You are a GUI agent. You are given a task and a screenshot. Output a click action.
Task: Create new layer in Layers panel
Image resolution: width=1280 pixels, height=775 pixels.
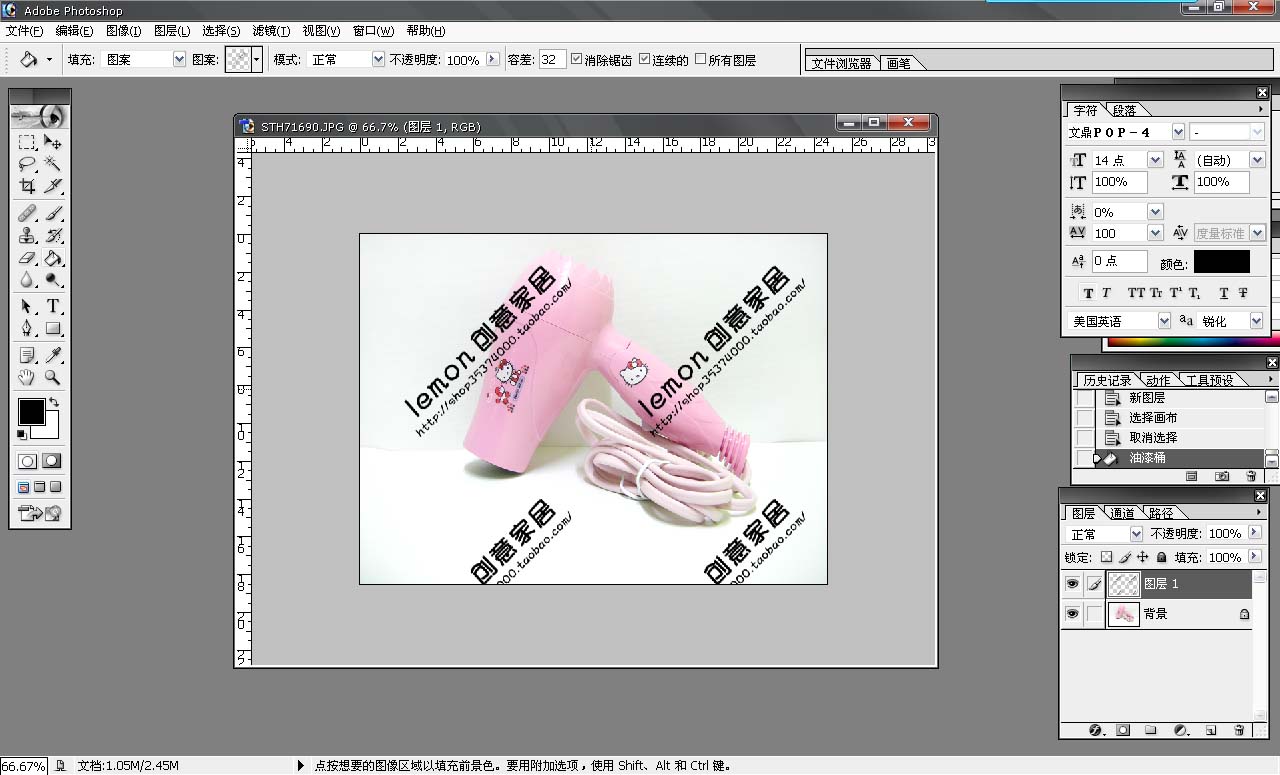pyautogui.click(x=1210, y=730)
